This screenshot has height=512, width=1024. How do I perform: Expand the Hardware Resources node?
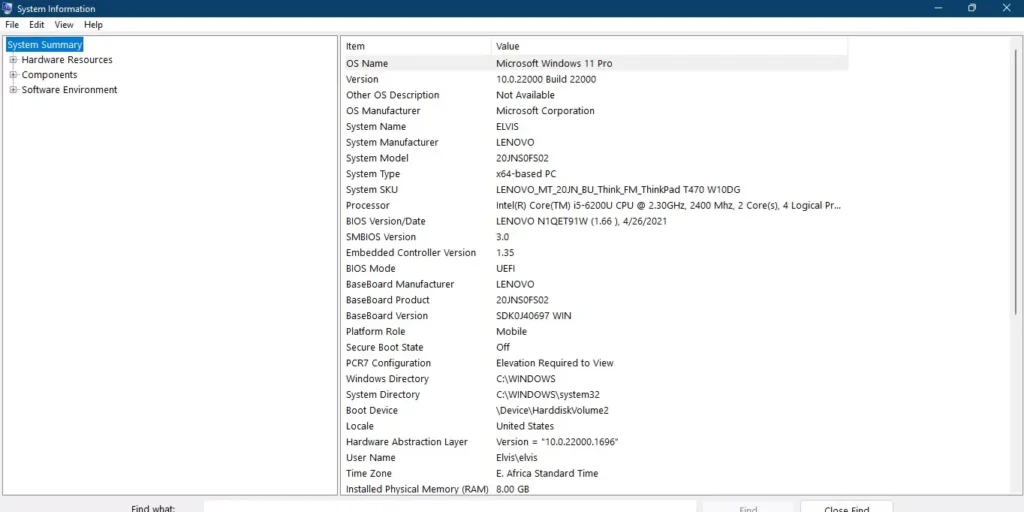click(13, 59)
